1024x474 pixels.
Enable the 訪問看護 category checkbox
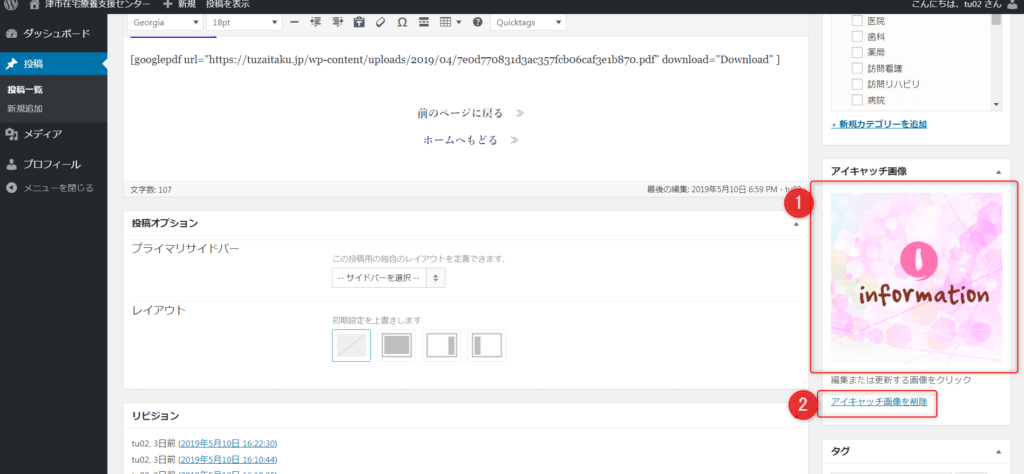pyautogui.click(x=857, y=69)
